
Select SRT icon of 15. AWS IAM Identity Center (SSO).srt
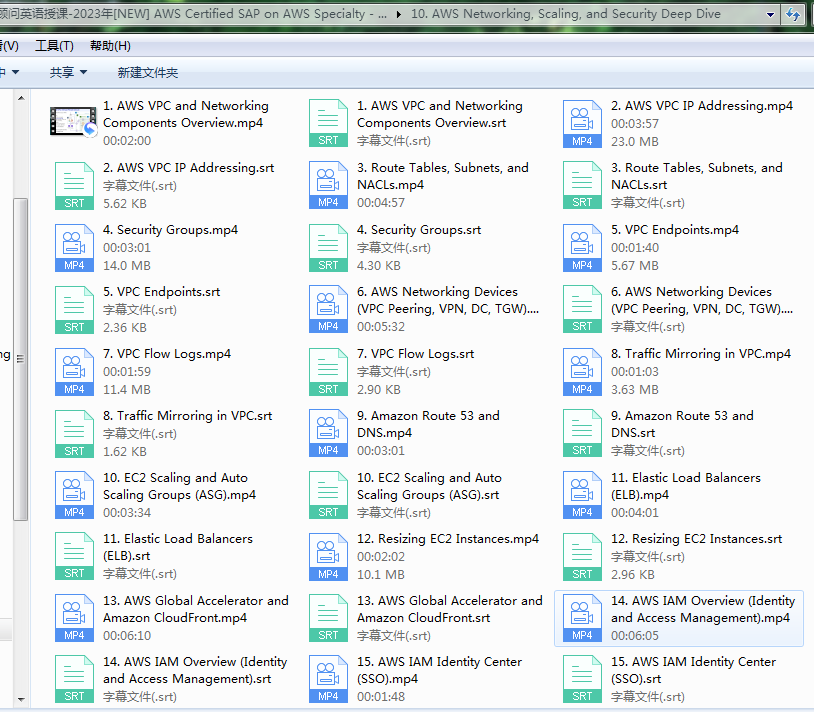(582, 679)
